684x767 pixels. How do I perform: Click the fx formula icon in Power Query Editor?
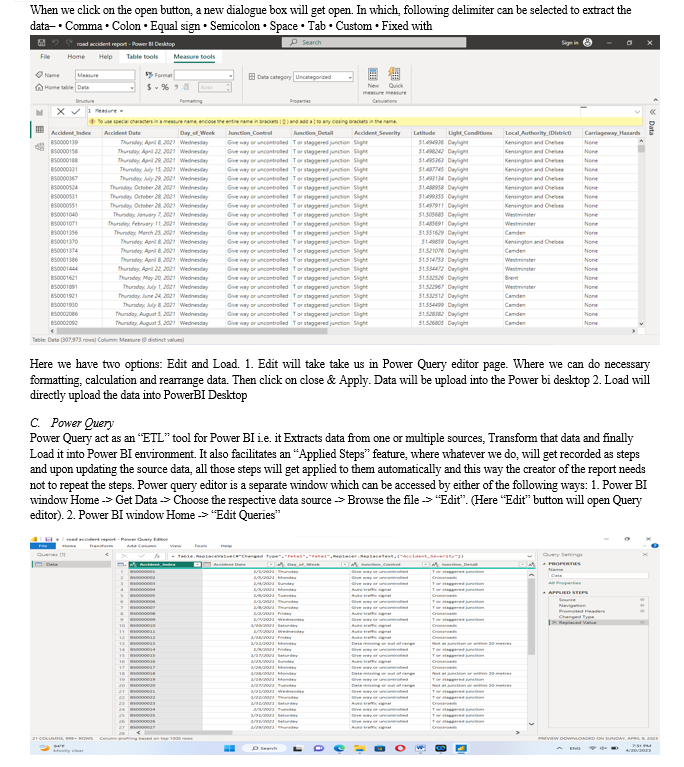[x=157, y=556]
